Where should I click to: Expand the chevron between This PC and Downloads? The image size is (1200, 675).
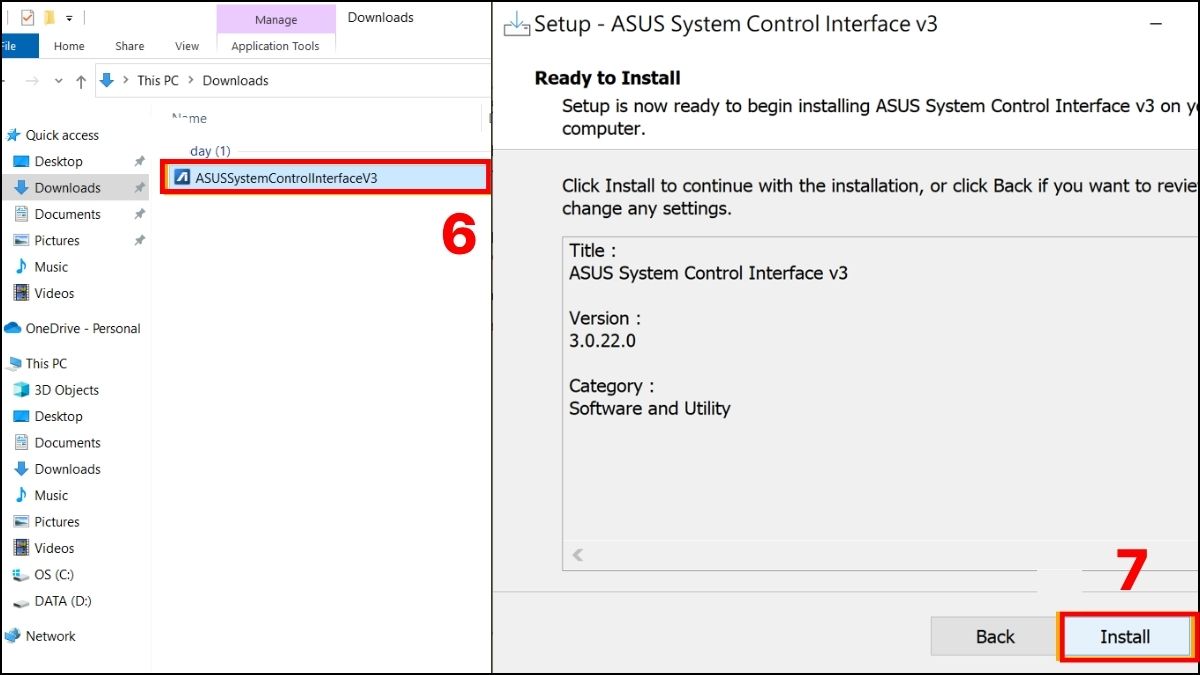192,81
